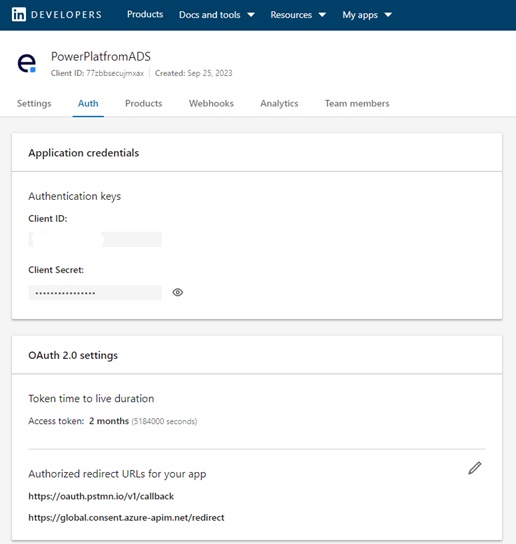The height and width of the screenshot is (544, 516).
Task: Edit authorized redirect URLs with pencil icon
Action: 475,468
